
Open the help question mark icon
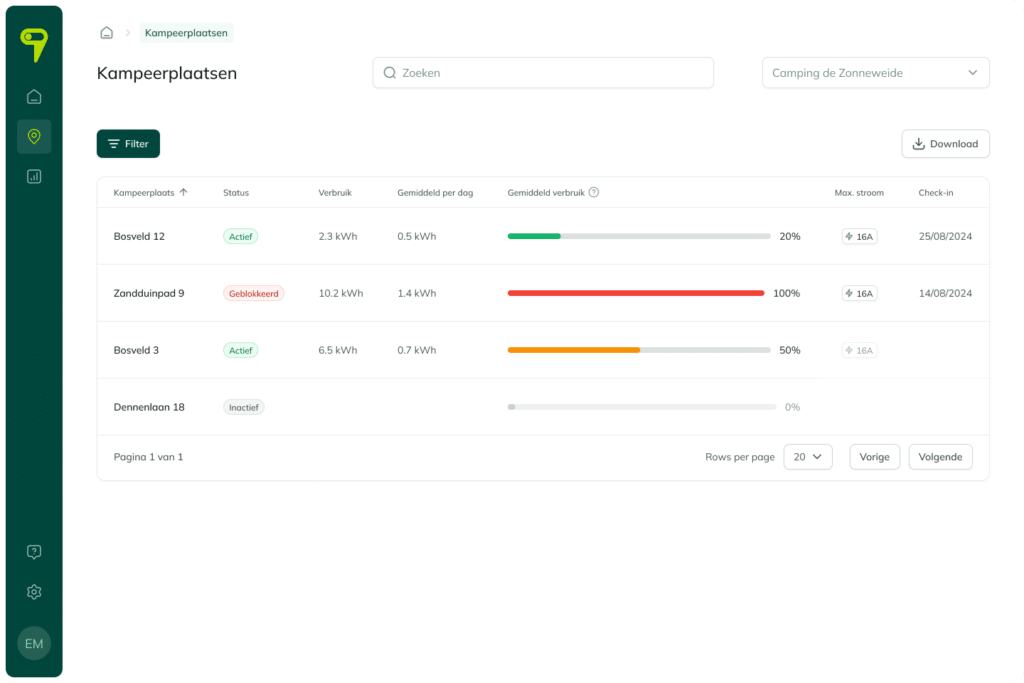tap(34, 552)
